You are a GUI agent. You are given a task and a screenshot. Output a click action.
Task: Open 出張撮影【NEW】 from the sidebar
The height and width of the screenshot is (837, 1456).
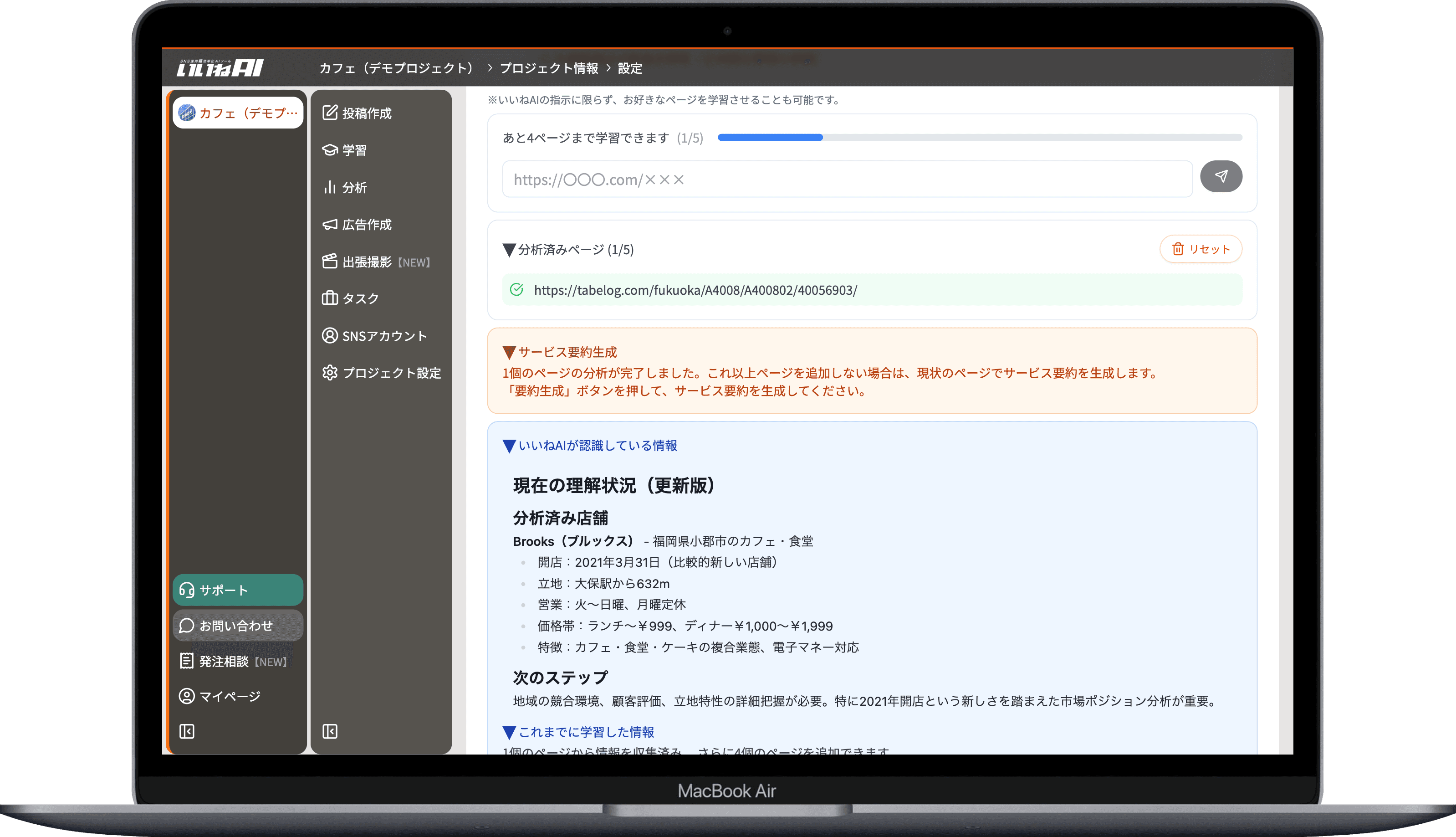(376, 262)
